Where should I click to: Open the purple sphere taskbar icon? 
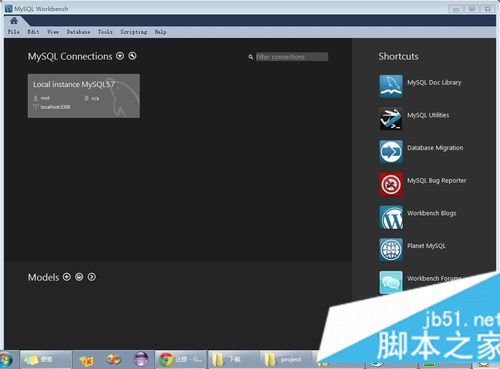pyautogui.click(x=141, y=359)
